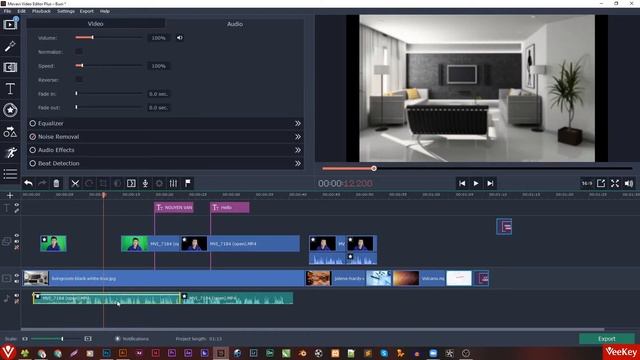Adjust the Speed slider
Image resolution: width=640 pixels, height=360 pixels.
click(109, 66)
